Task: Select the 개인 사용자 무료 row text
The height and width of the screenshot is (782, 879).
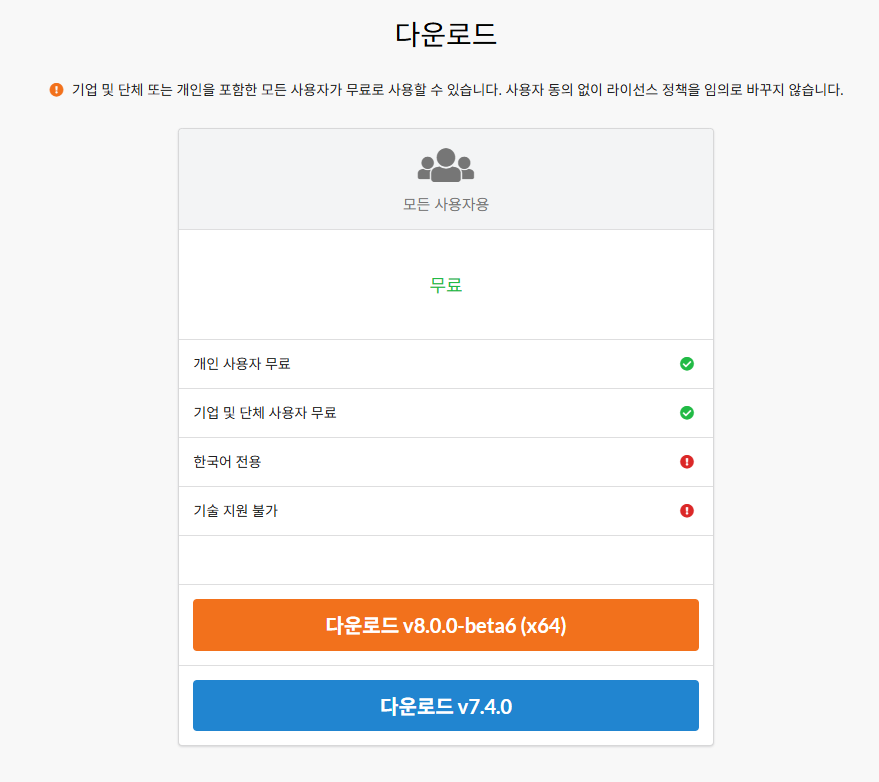Action: [x=242, y=364]
